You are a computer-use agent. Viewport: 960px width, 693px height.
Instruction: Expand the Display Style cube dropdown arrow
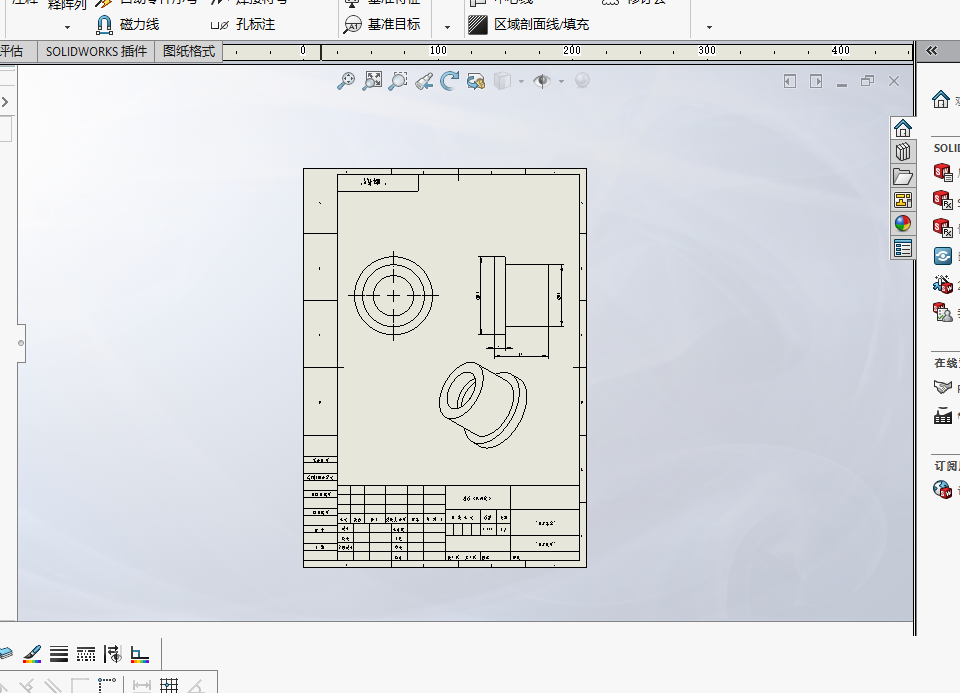(521, 81)
